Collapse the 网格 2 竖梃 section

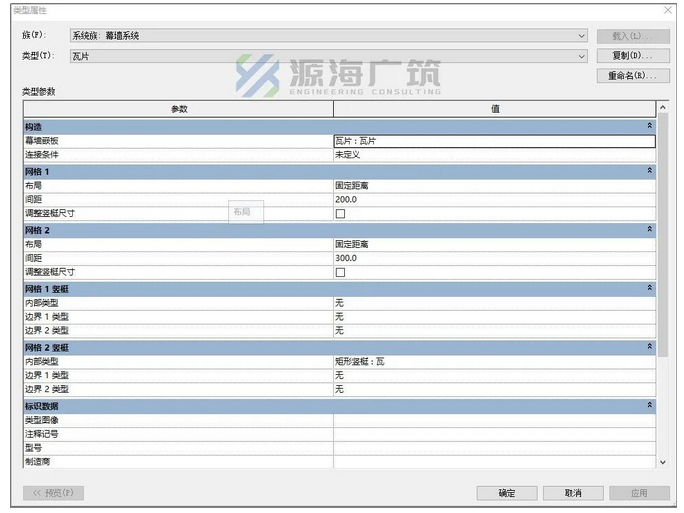pos(650,346)
